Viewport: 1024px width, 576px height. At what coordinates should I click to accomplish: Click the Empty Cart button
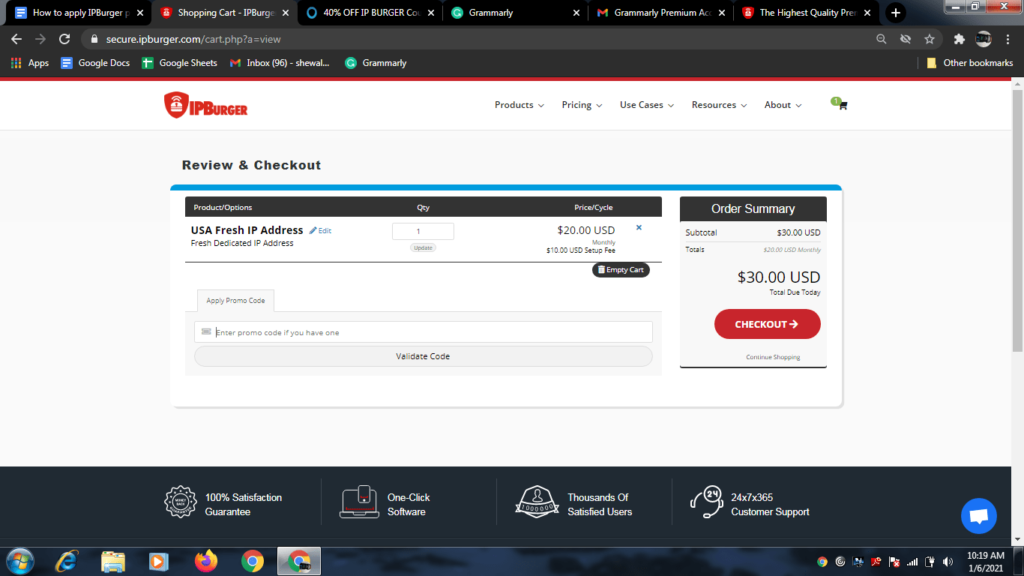click(621, 270)
